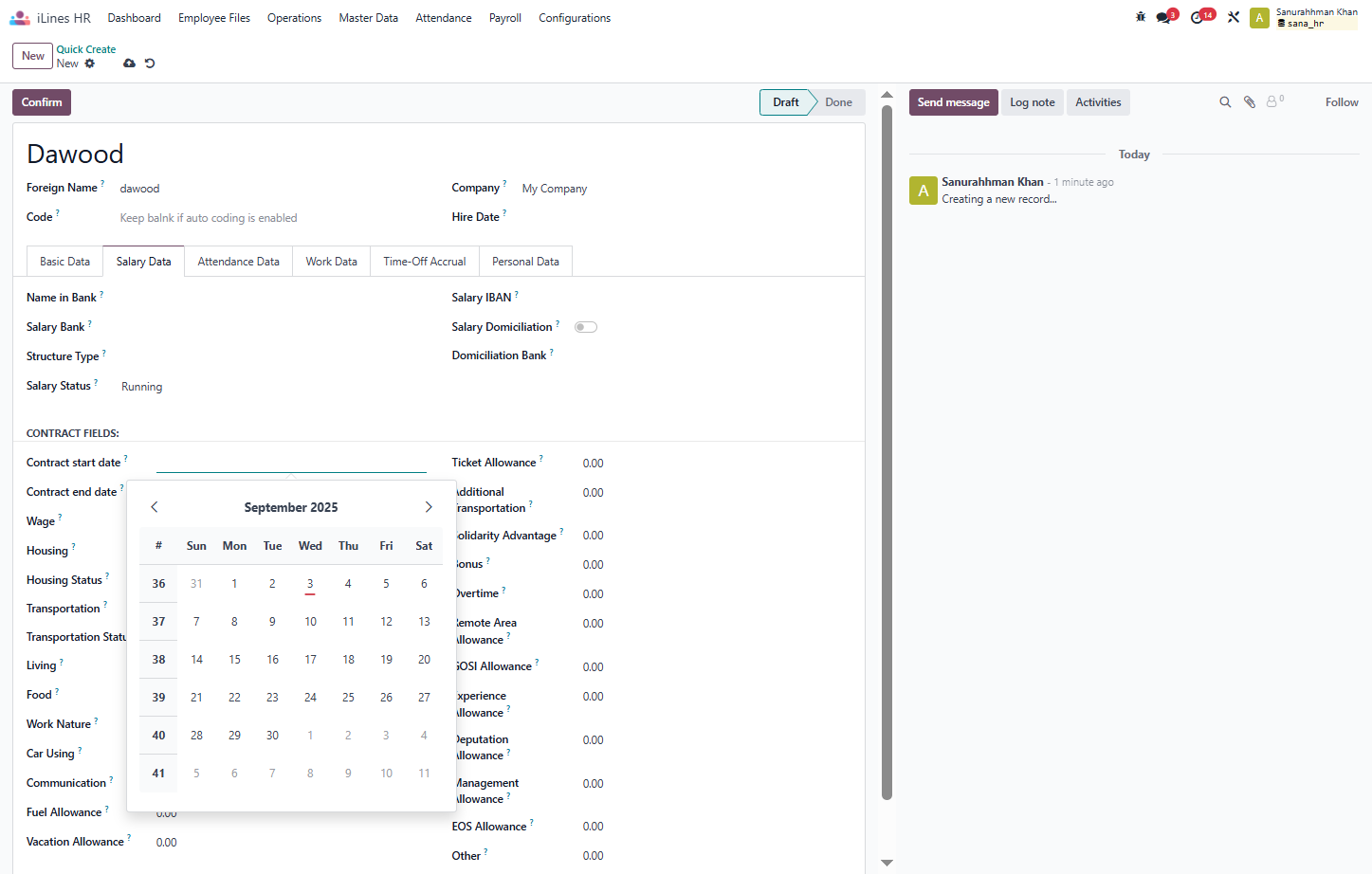Open the Structure Type dropdown field

coord(273,356)
